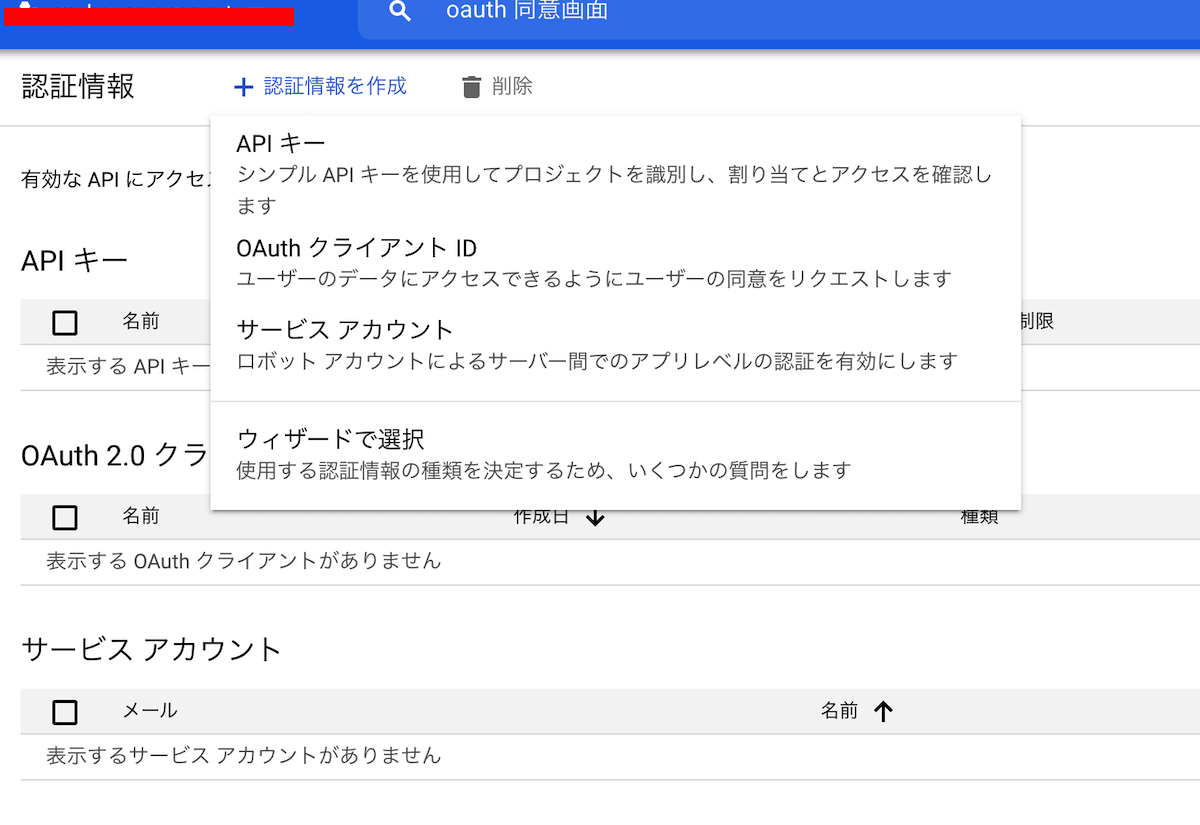Click 表示するサービス アカウントがありません text

pyautogui.click(x=244, y=756)
